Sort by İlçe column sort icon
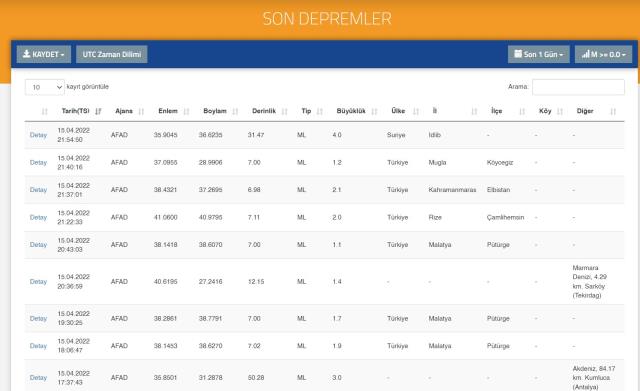640x391 pixels. pyautogui.click(x=522, y=111)
